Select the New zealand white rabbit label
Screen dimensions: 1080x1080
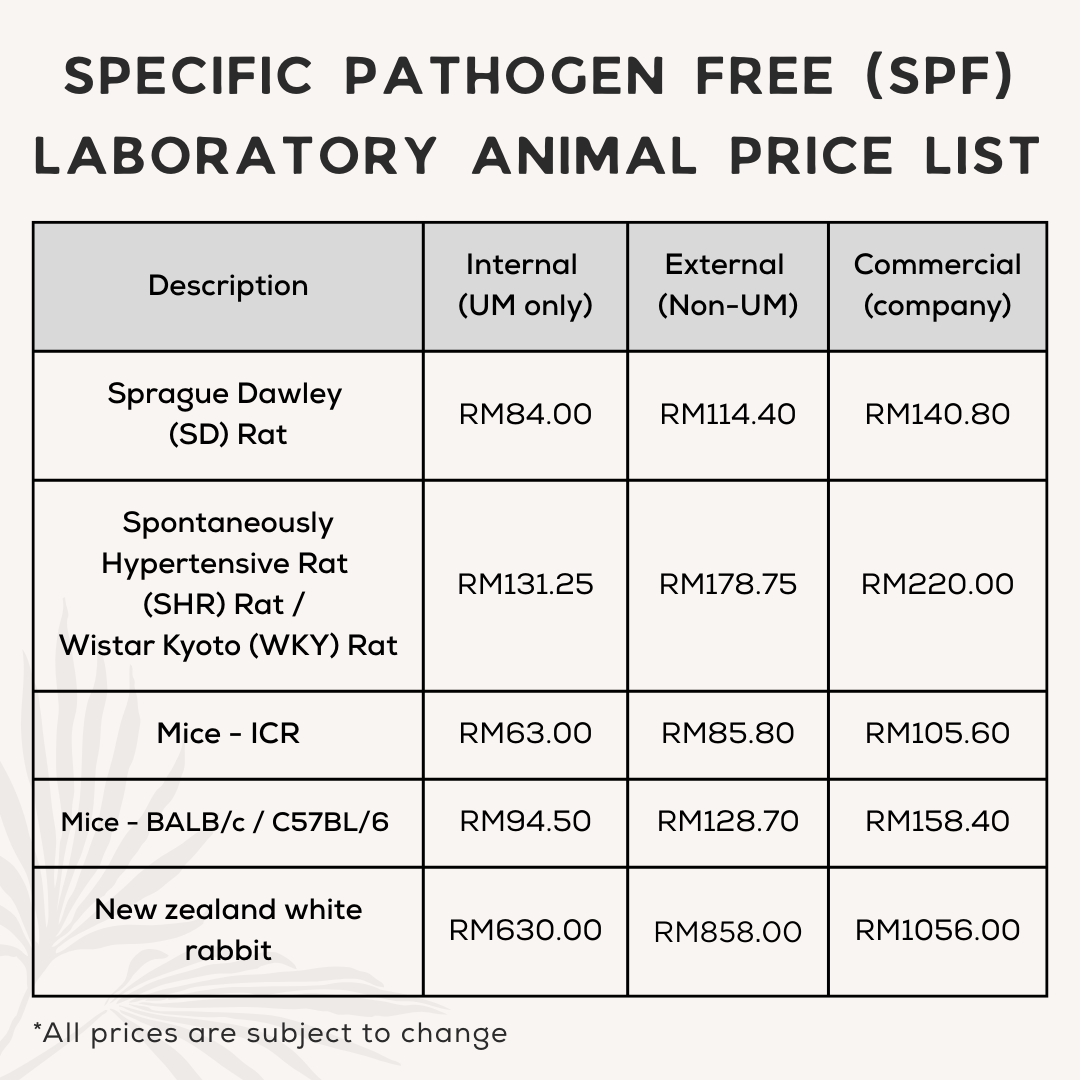coord(228,930)
